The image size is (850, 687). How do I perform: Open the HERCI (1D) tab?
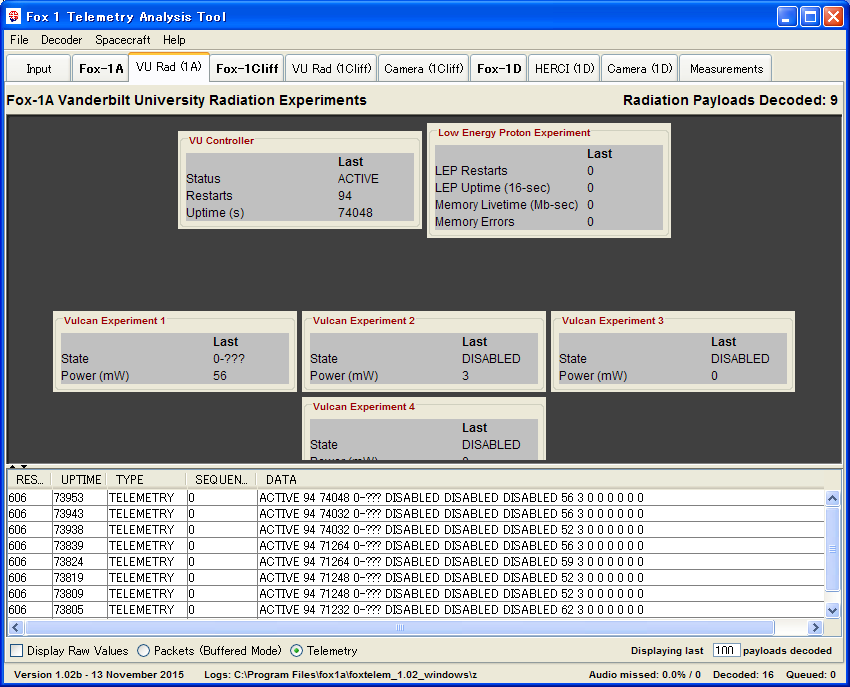564,69
